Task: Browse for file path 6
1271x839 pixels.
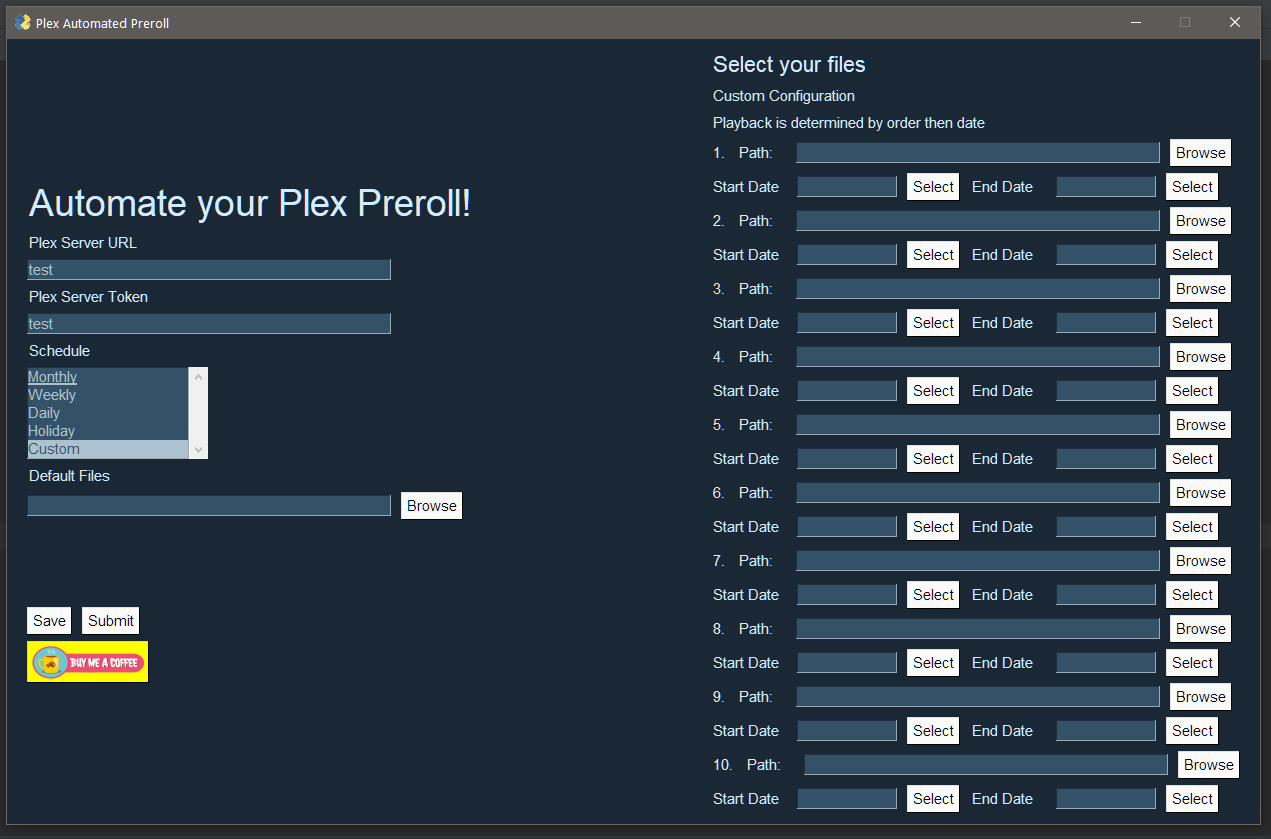Action: pos(1200,492)
